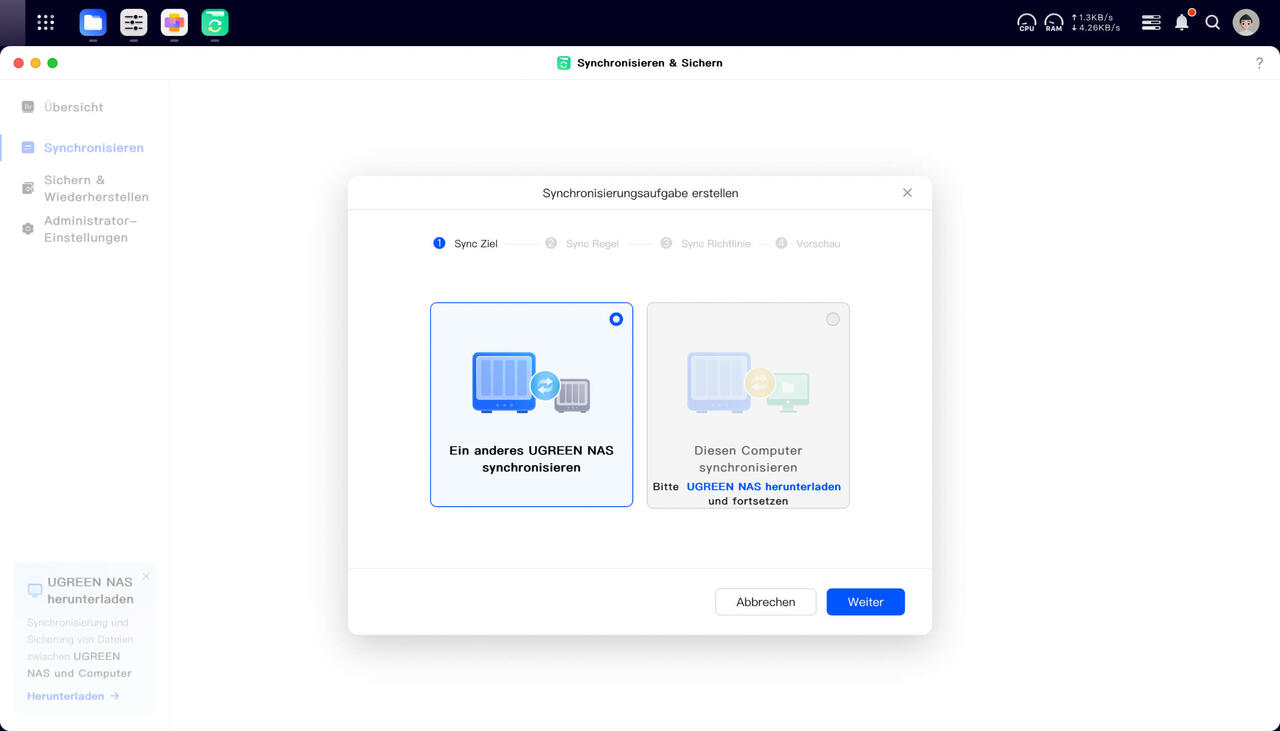The width and height of the screenshot is (1280, 731).
Task: Click the yellow minimize window button
Action: (x=35, y=63)
